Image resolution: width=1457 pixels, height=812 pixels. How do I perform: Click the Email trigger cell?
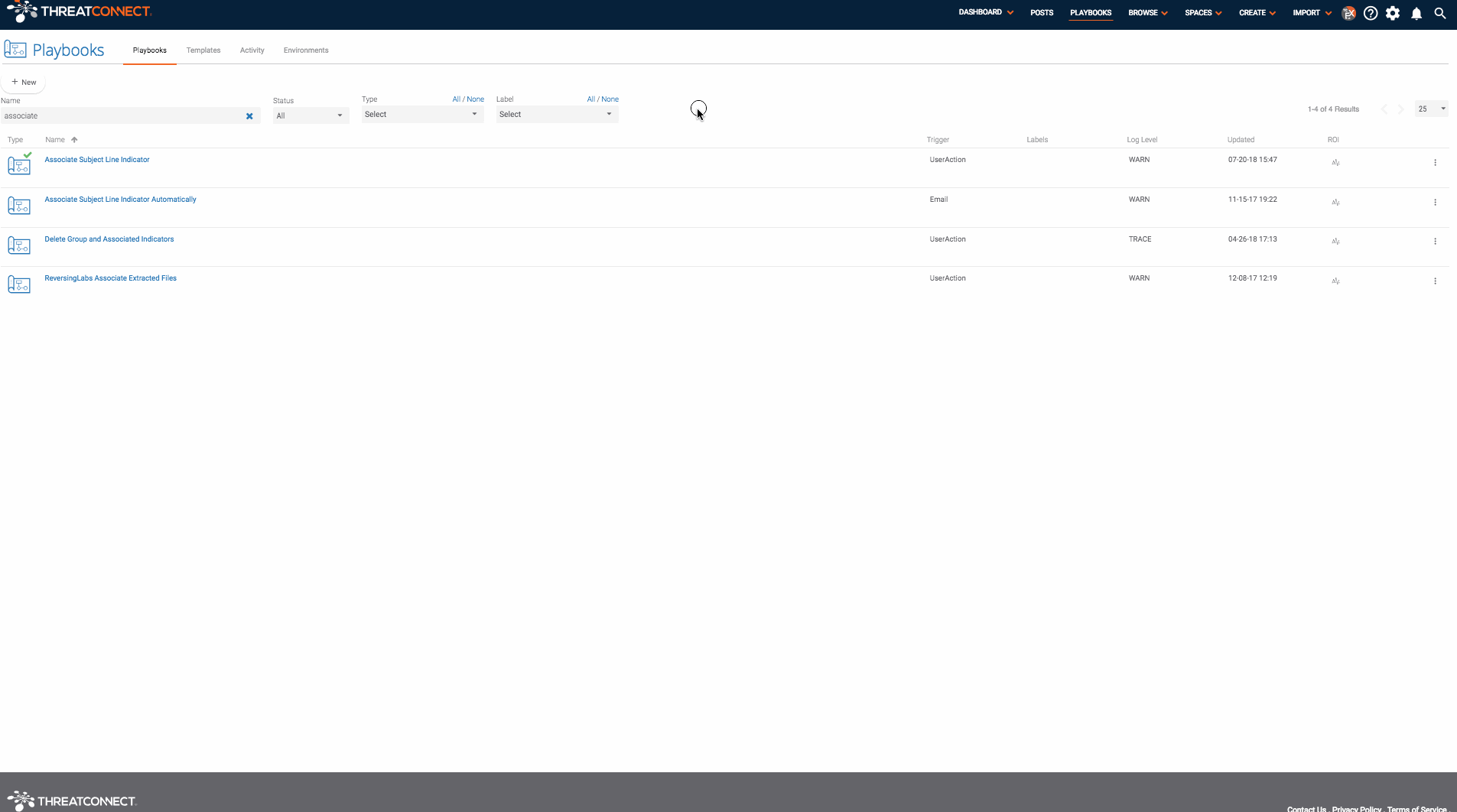pyautogui.click(x=938, y=200)
